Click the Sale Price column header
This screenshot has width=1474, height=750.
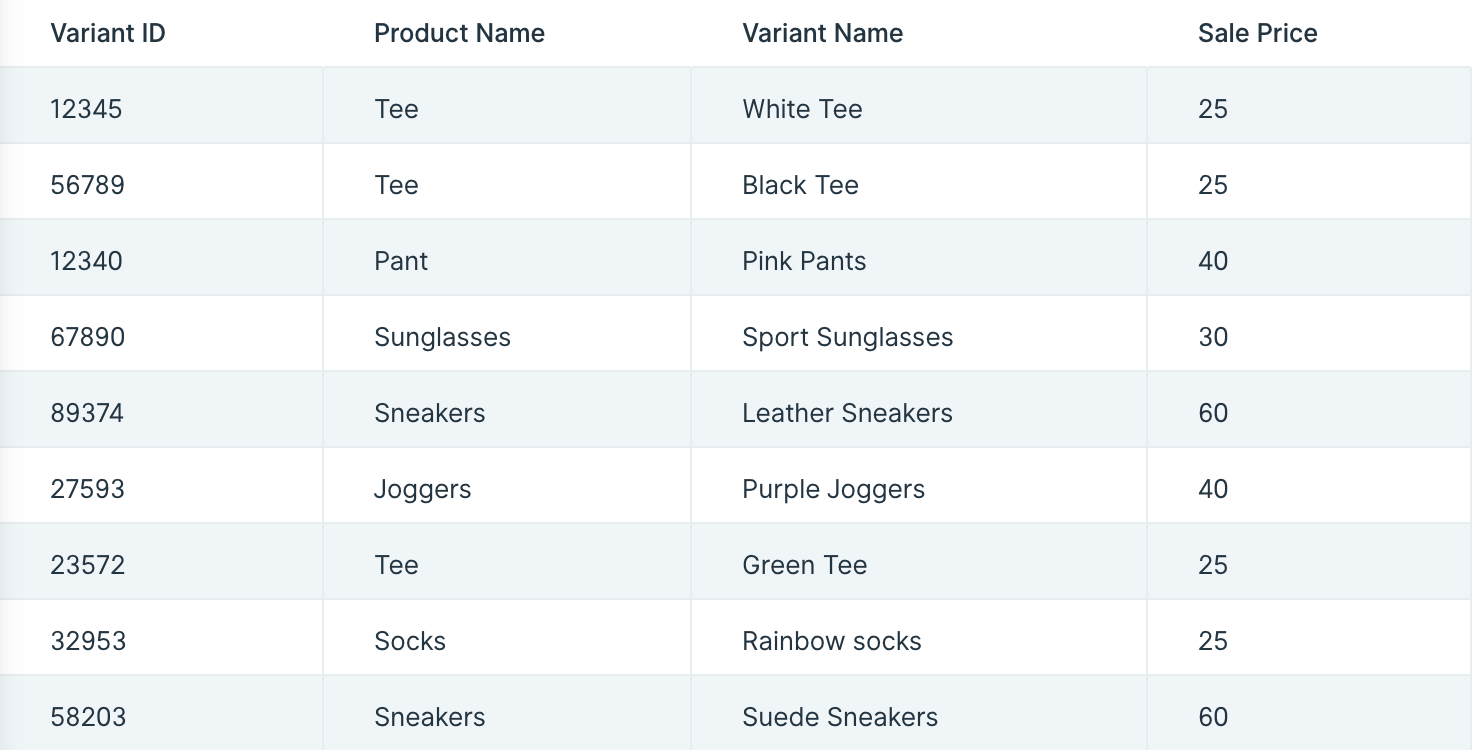(x=1257, y=33)
